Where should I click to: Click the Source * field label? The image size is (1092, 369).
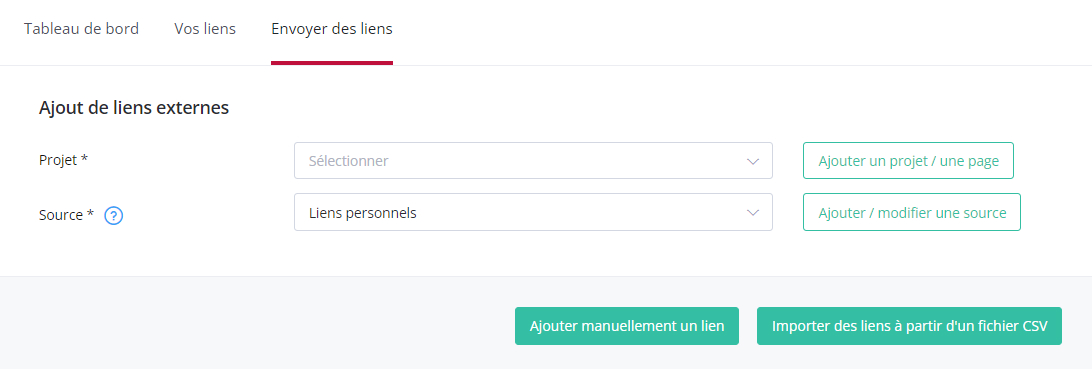point(66,215)
